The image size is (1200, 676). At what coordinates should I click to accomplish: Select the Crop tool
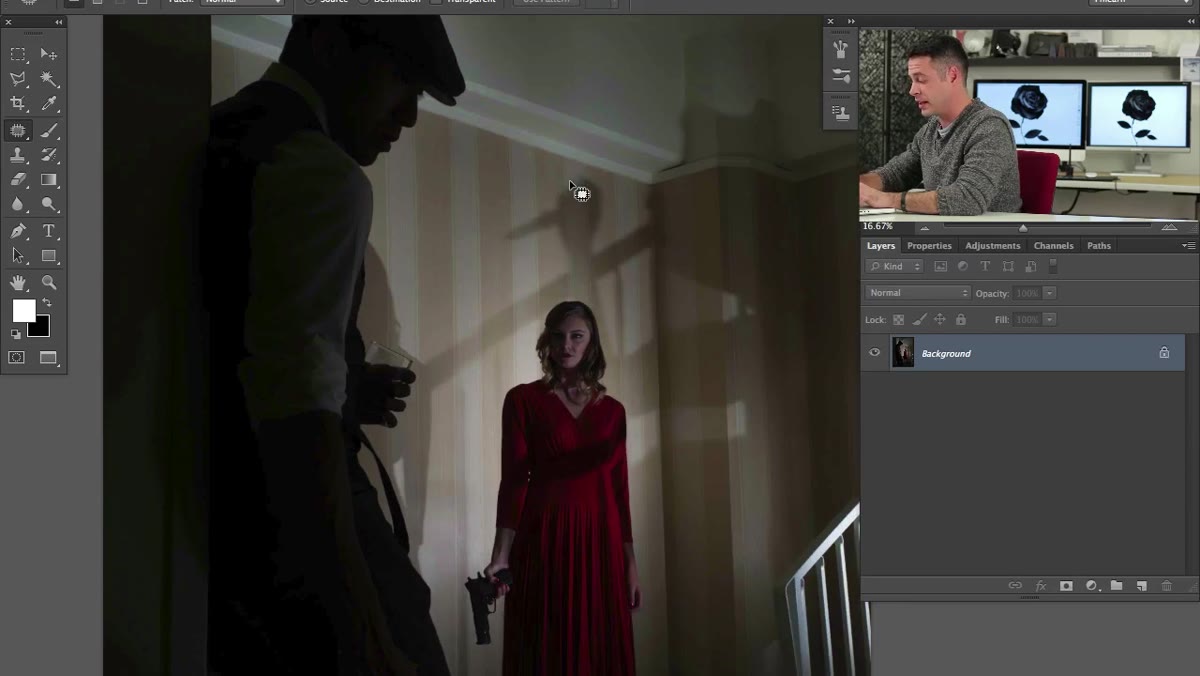point(18,104)
